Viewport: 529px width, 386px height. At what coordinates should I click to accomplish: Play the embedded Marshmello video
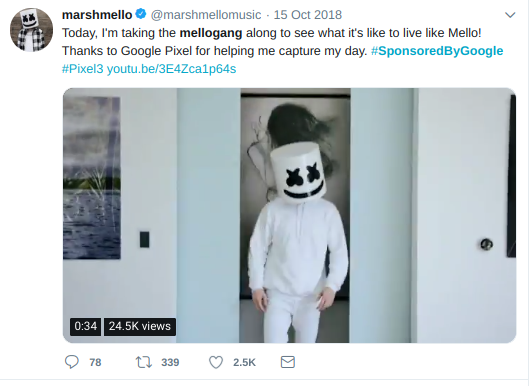pos(289,215)
